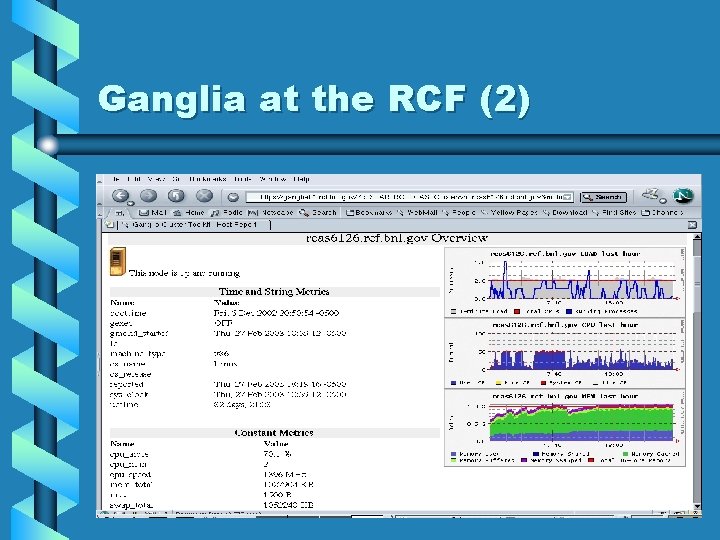Click the server node icon on page
This screenshot has width=720, height=540.
click(118, 262)
